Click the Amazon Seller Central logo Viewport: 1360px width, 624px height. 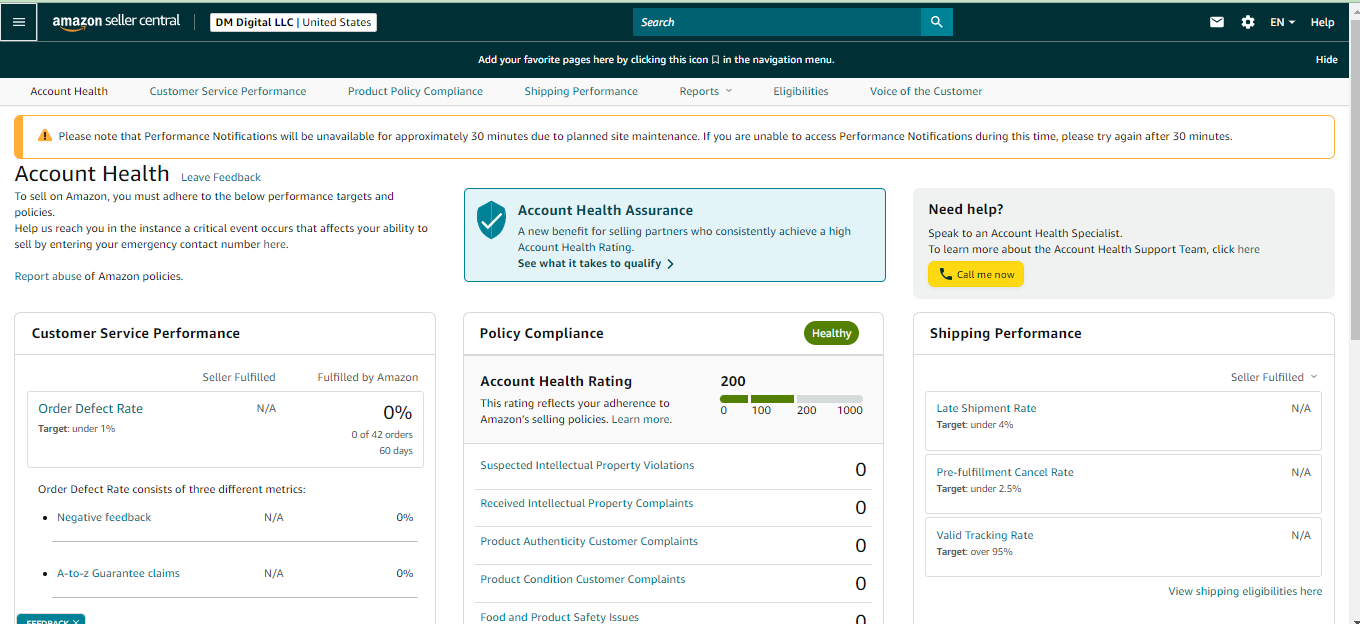(116, 22)
